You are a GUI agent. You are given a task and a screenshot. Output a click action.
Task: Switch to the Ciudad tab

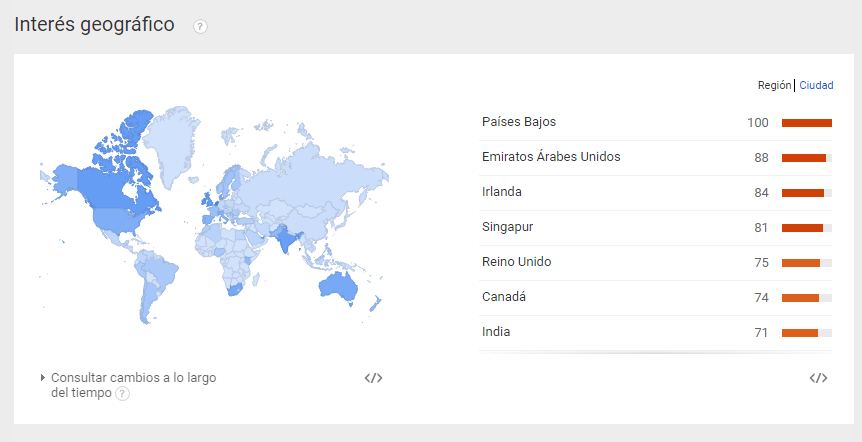[x=816, y=86]
